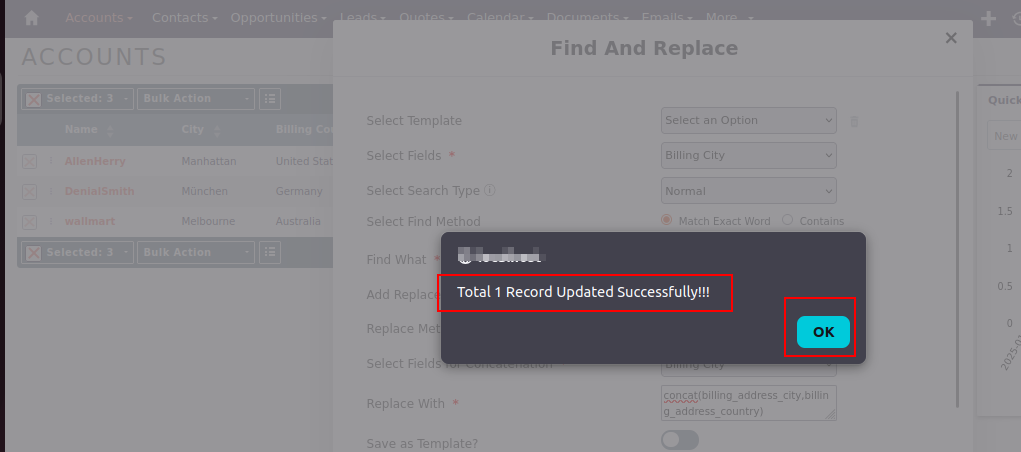Toggle the Save as Template switch
This screenshot has width=1021, height=452.
tap(680, 440)
